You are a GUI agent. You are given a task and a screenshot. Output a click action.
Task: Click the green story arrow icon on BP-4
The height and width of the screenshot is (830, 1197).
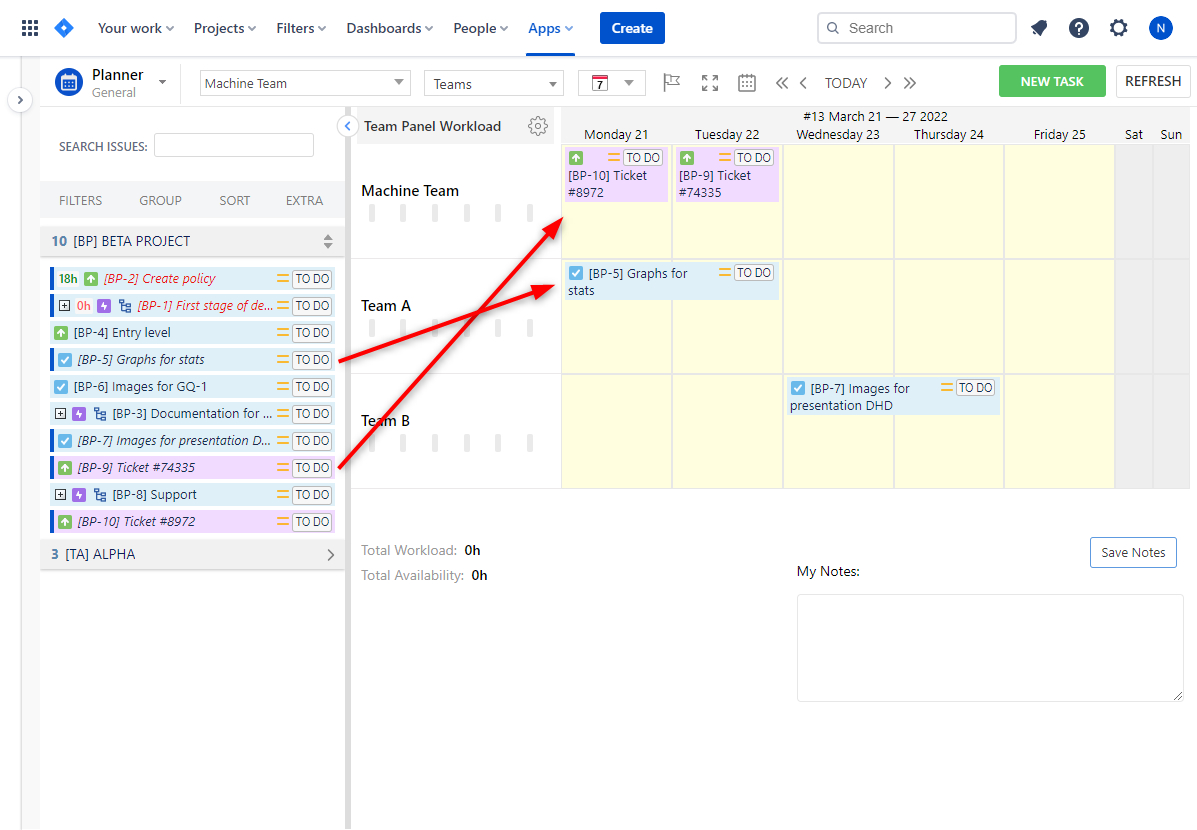(x=61, y=332)
